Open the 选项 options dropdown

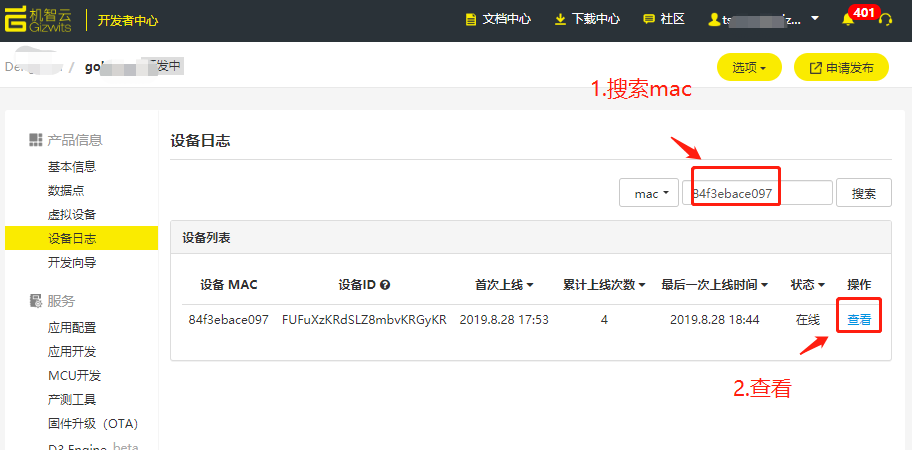click(749, 68)
